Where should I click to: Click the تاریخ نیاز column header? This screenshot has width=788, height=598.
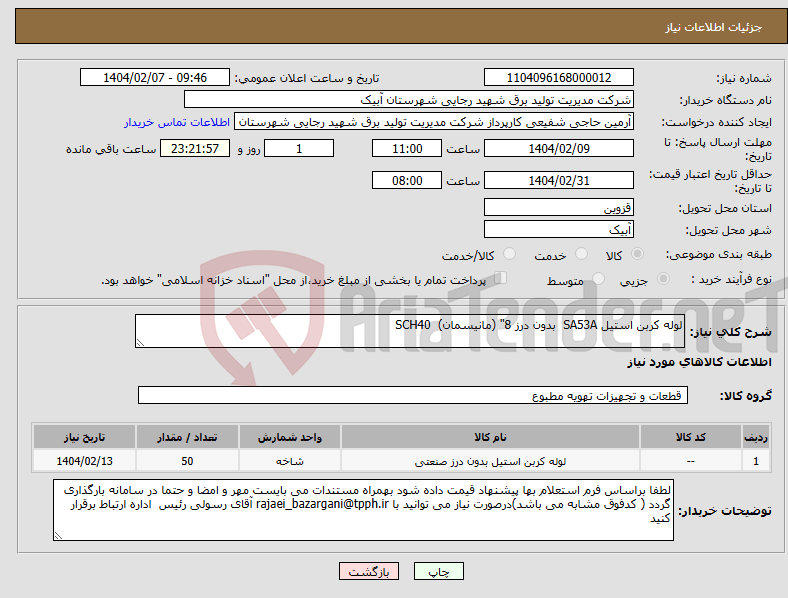coord(84,437)
